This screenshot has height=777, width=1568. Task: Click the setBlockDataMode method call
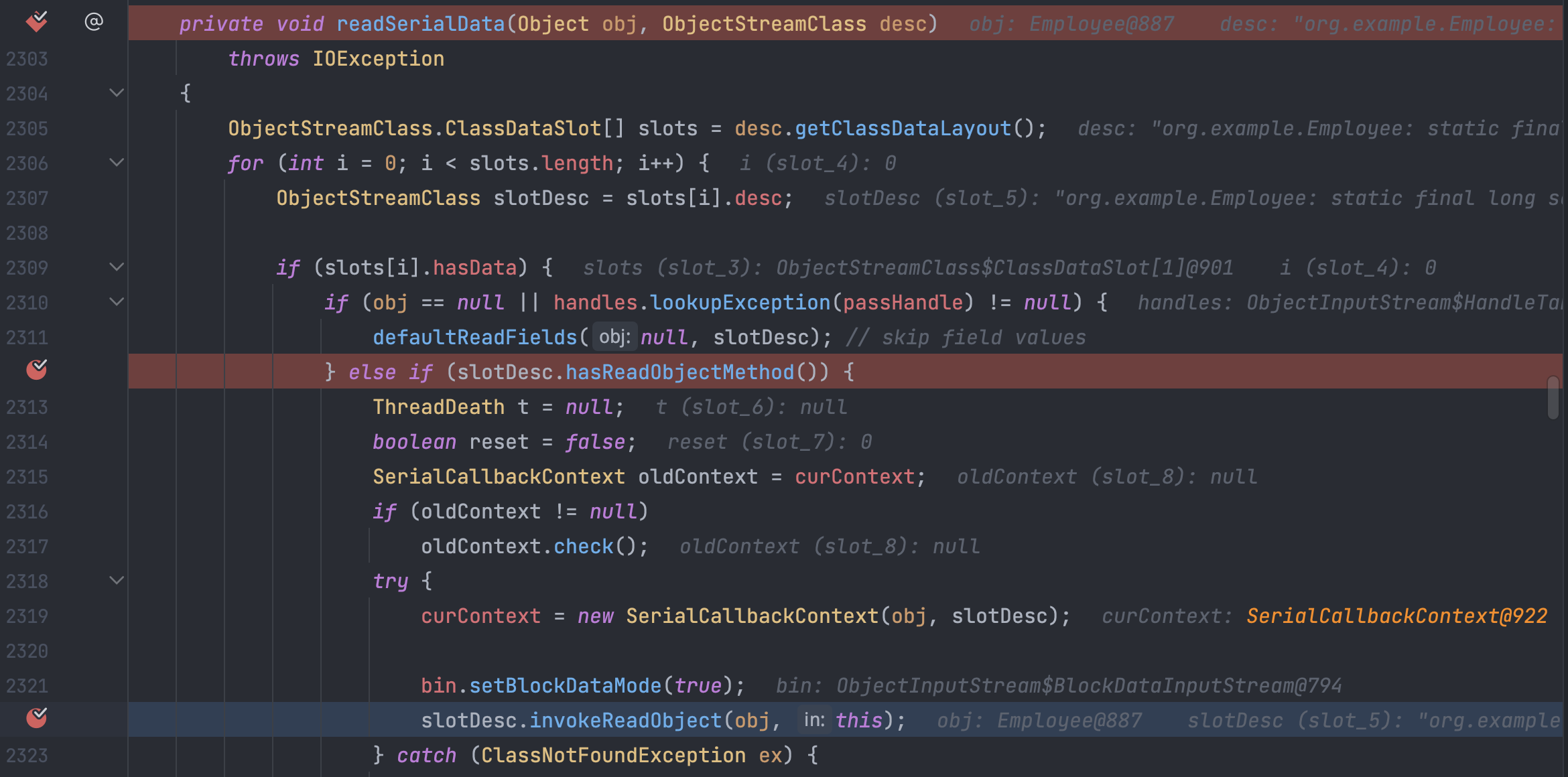(564, 686)
